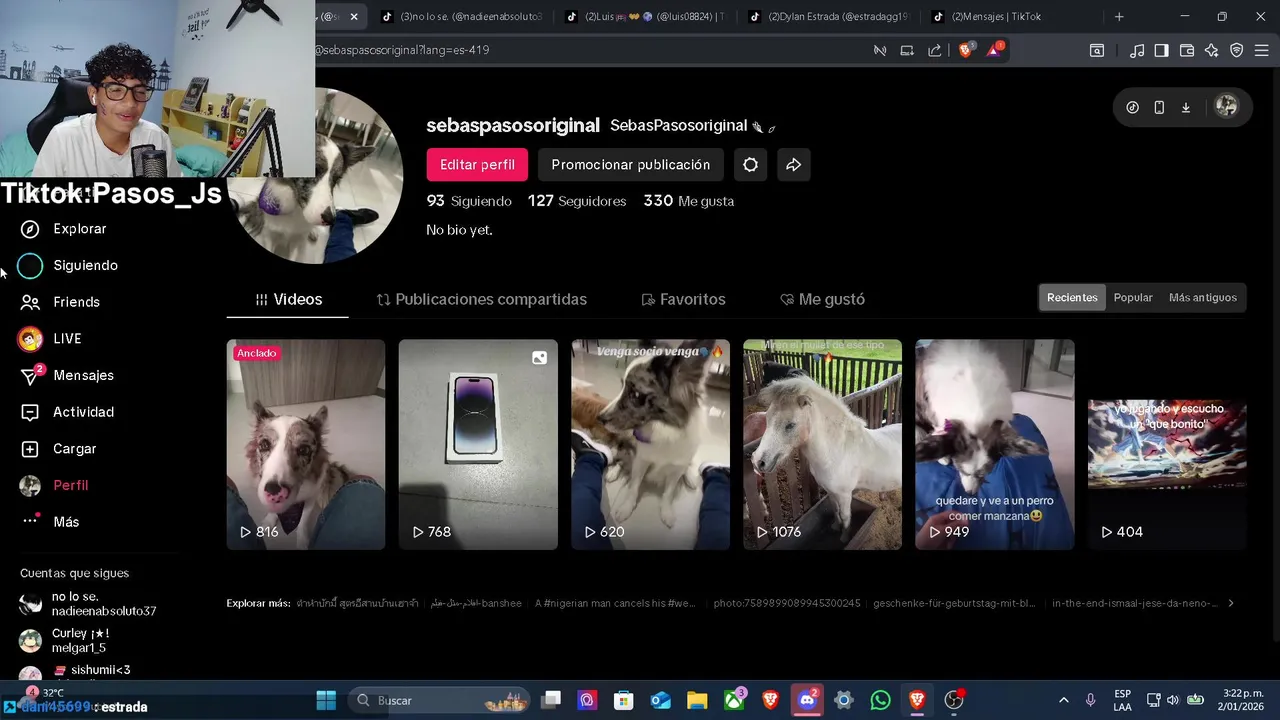The height and width of the screenshot is (720, 1280).
Task: Open the Actividad notifications
Action: point(67,412)
